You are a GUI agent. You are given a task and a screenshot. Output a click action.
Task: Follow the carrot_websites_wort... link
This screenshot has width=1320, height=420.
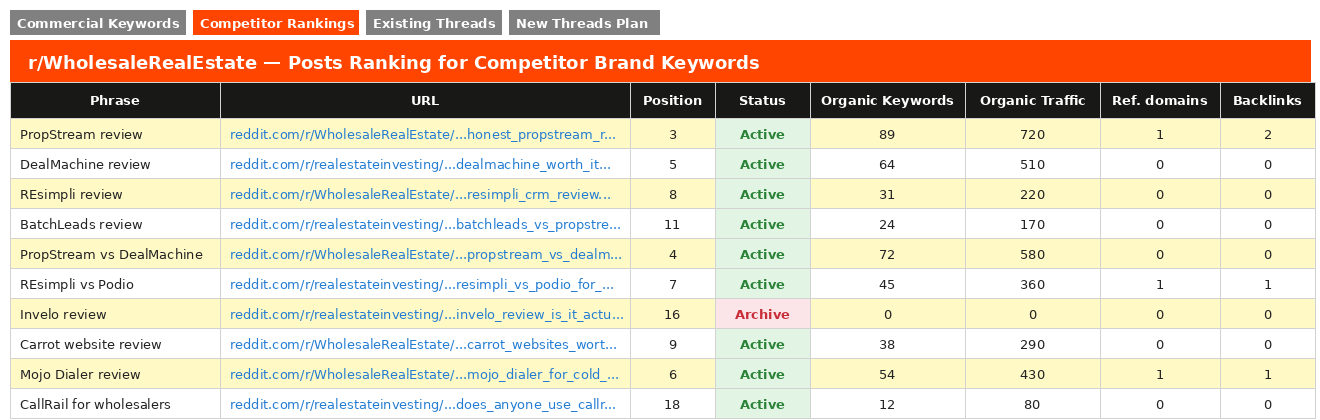(x=423, y=344)
